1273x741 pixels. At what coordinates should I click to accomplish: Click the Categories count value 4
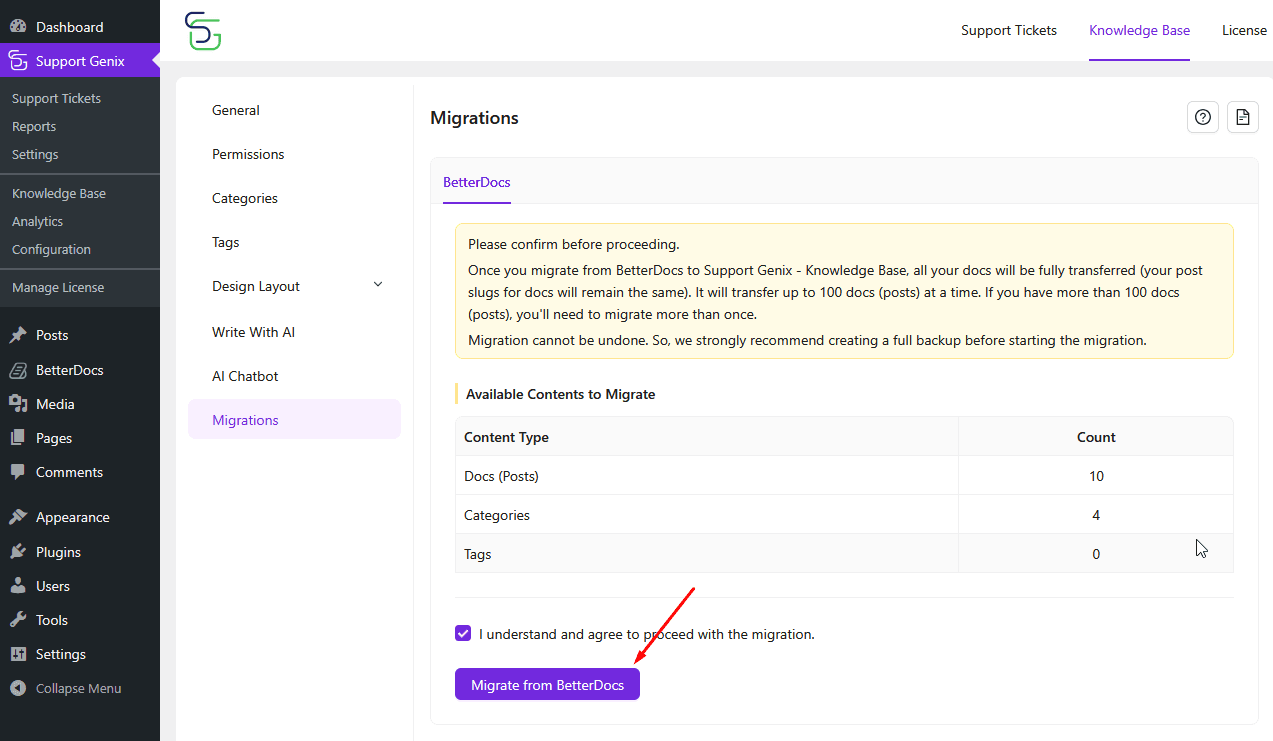tap(1096, 515)
